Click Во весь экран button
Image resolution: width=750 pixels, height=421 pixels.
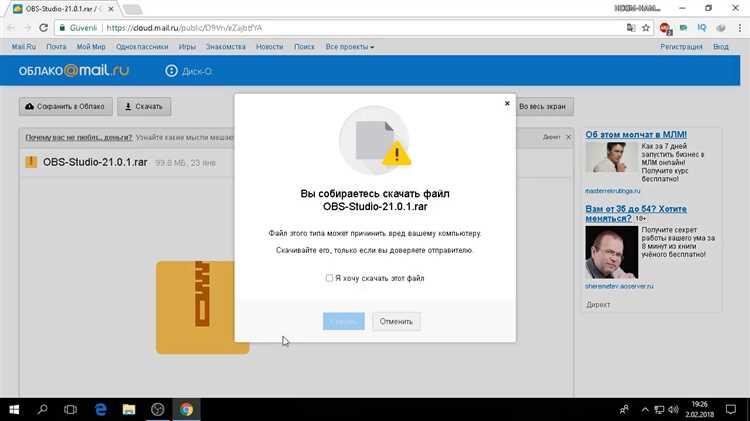tap(543, 107)
